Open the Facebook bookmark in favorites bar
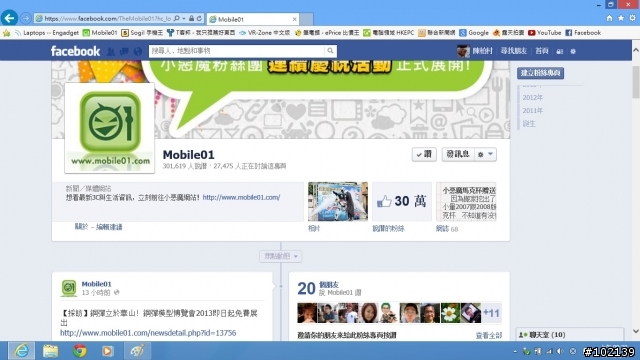This screenshot has height=360, width=640. pos(583,33)
